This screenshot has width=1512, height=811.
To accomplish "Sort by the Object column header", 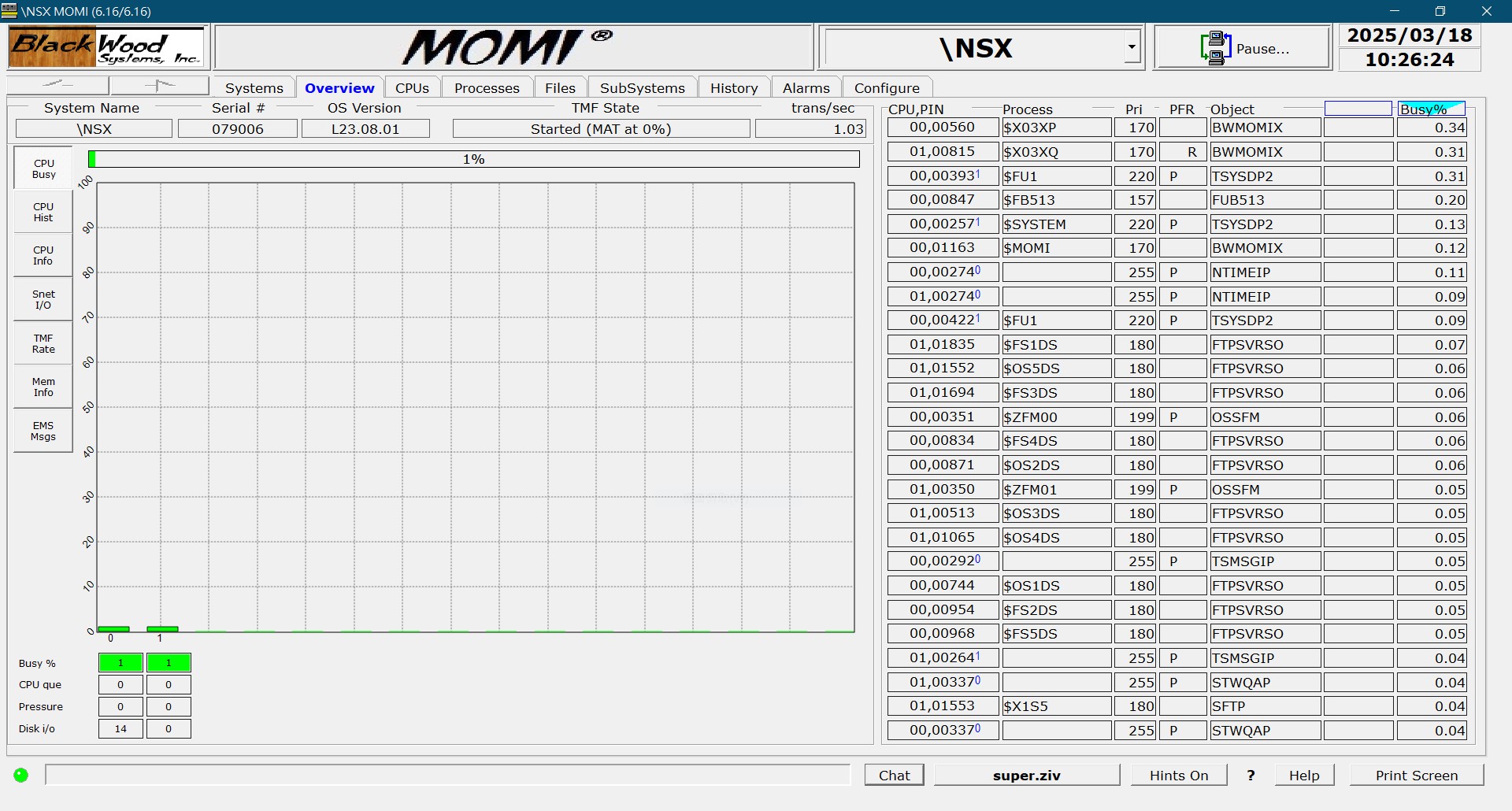I will tap(1232, 109).
